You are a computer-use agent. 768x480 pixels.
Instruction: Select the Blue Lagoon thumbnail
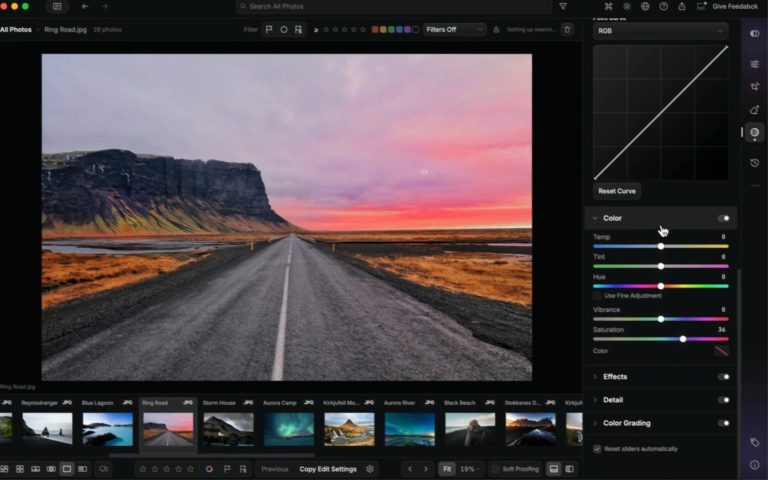click(x=107, y=429)
